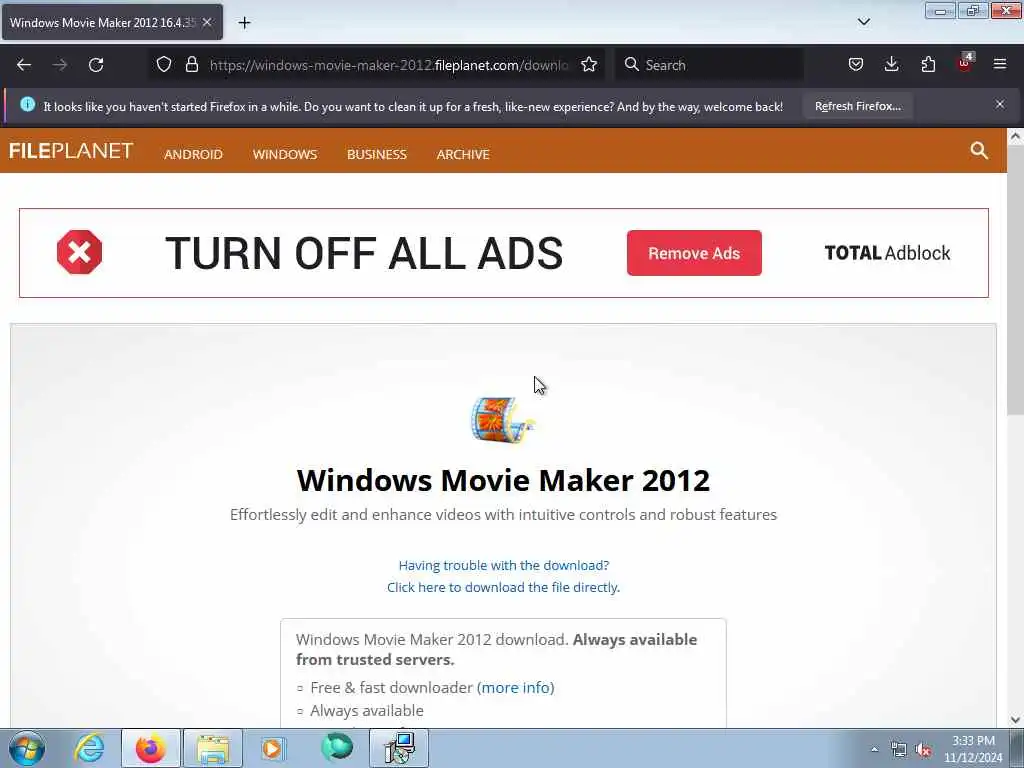Open the tracking protection shield icon
This screenshot has width=1024, height=768.
[x=164, y=65]
